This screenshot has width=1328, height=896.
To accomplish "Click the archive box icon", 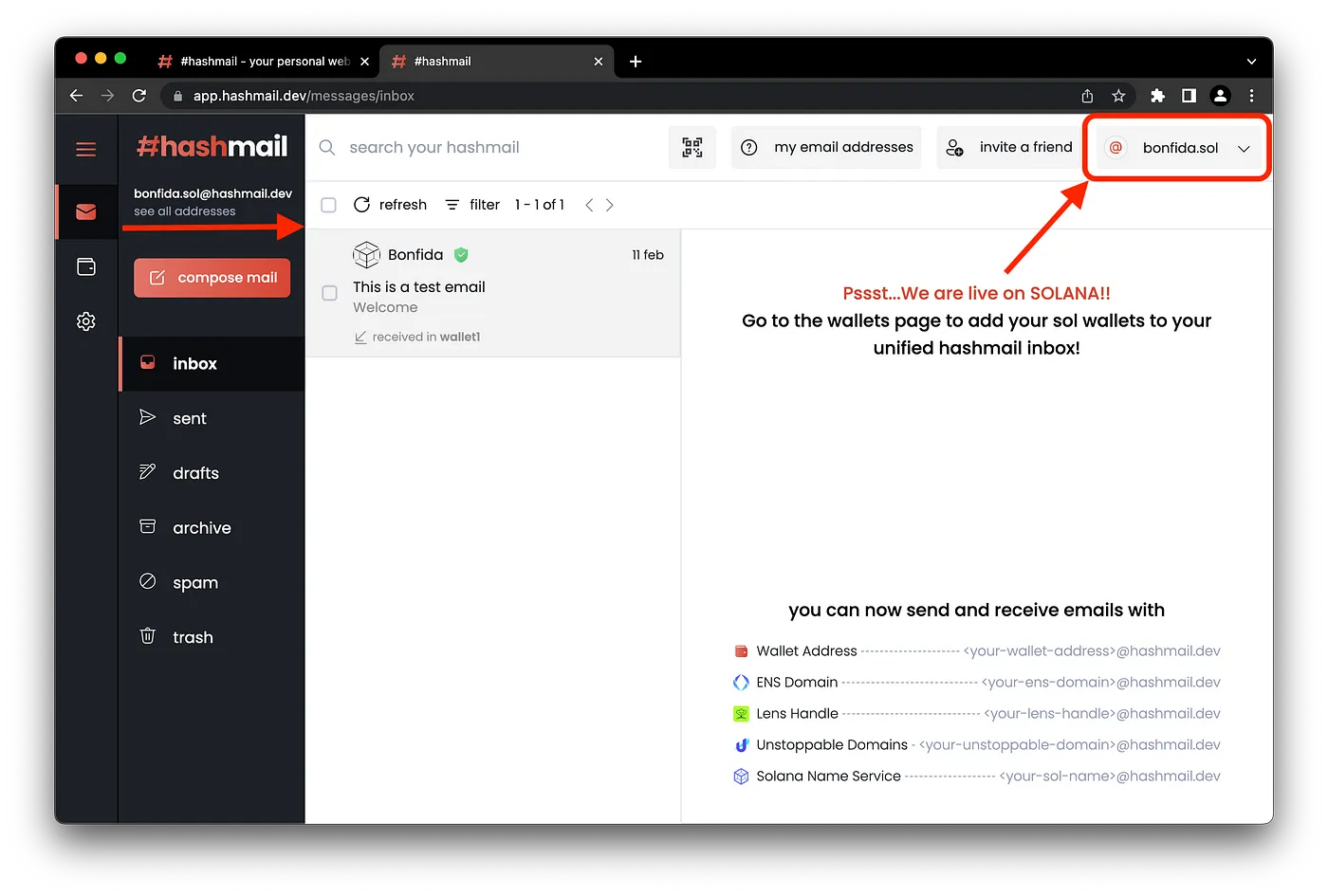I will click(147, 526).
